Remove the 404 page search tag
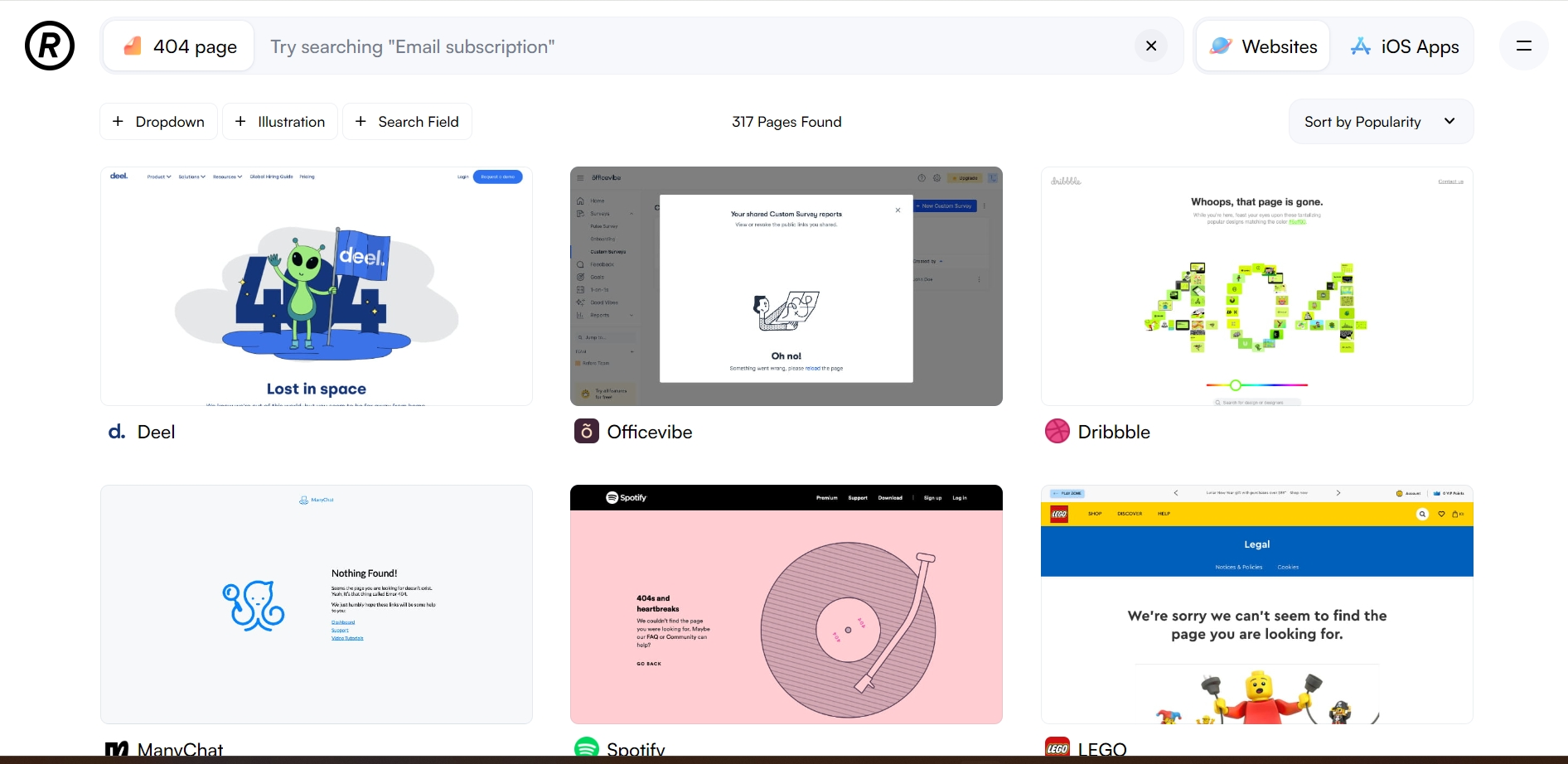This screenshot has height=764, width=1568. pyautogui.click(x=178, y=46)
